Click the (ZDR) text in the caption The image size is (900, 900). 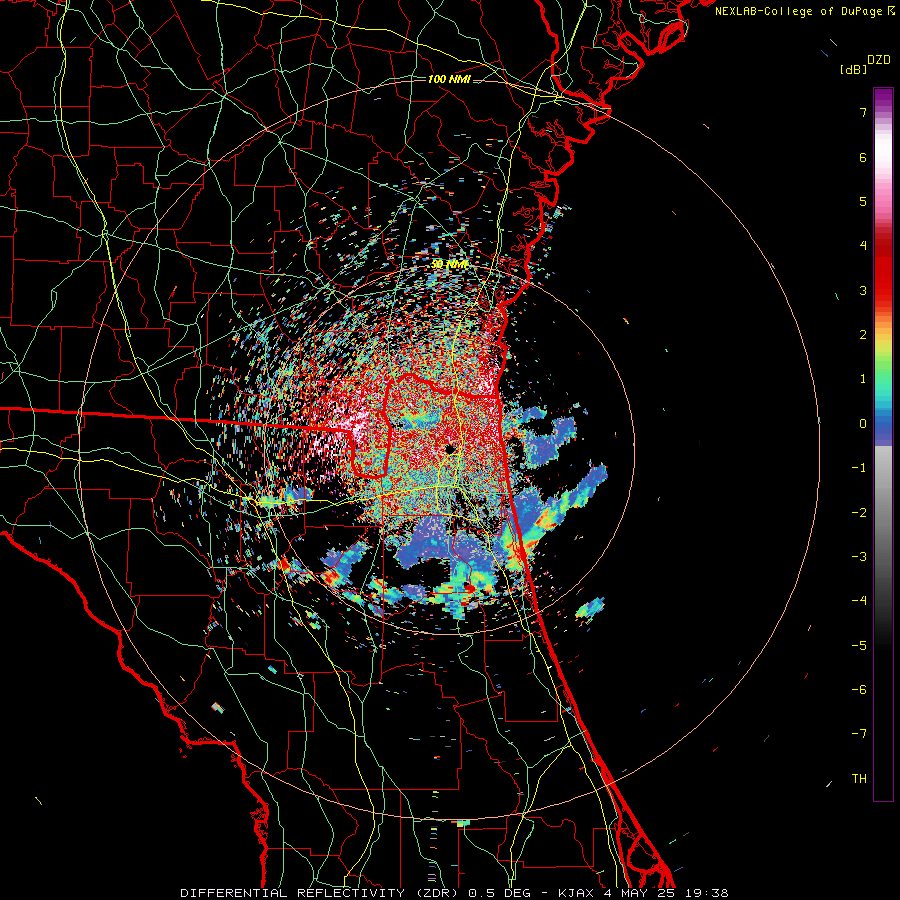[436, 893]
